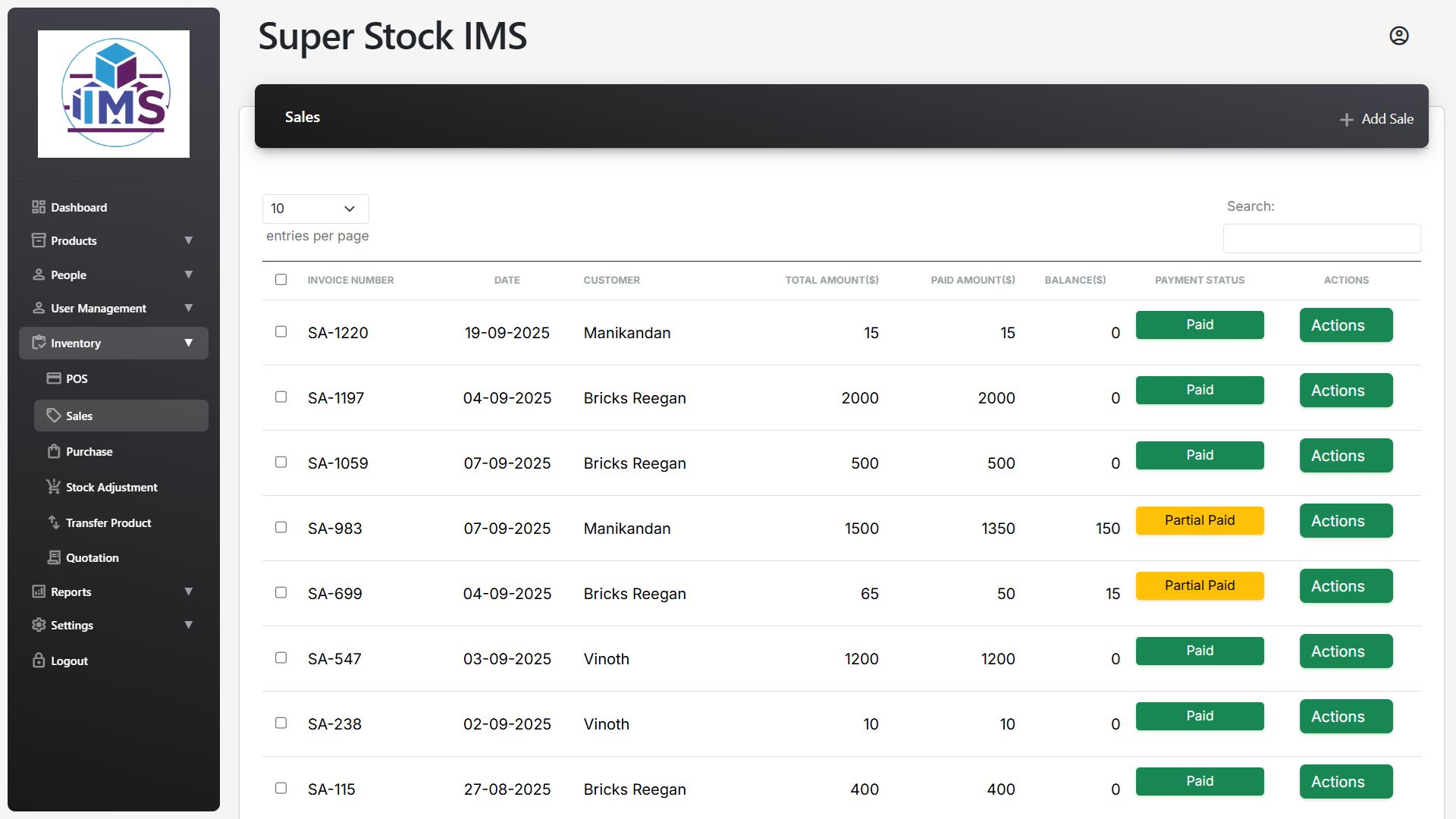This screenshot has height=819, width=1456.
Task: Click the Quotation receipt icon
Action: (x=54, y=557)
